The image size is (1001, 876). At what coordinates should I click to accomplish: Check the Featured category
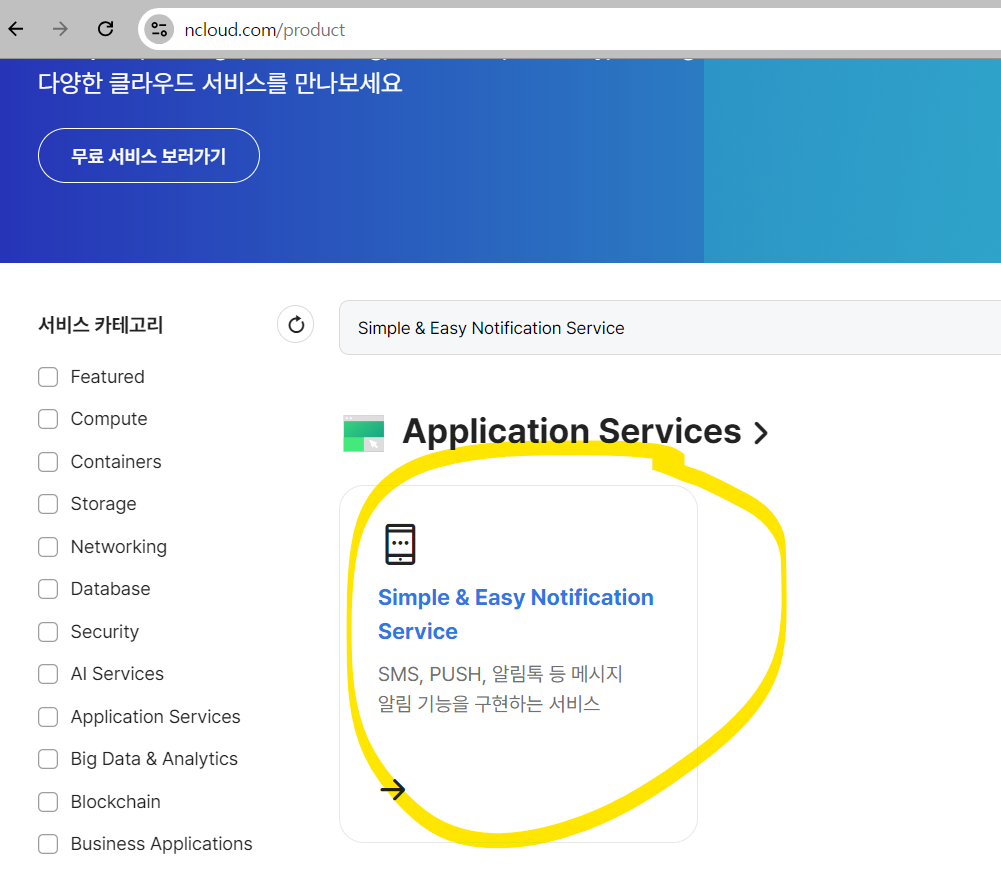point(48,377)
